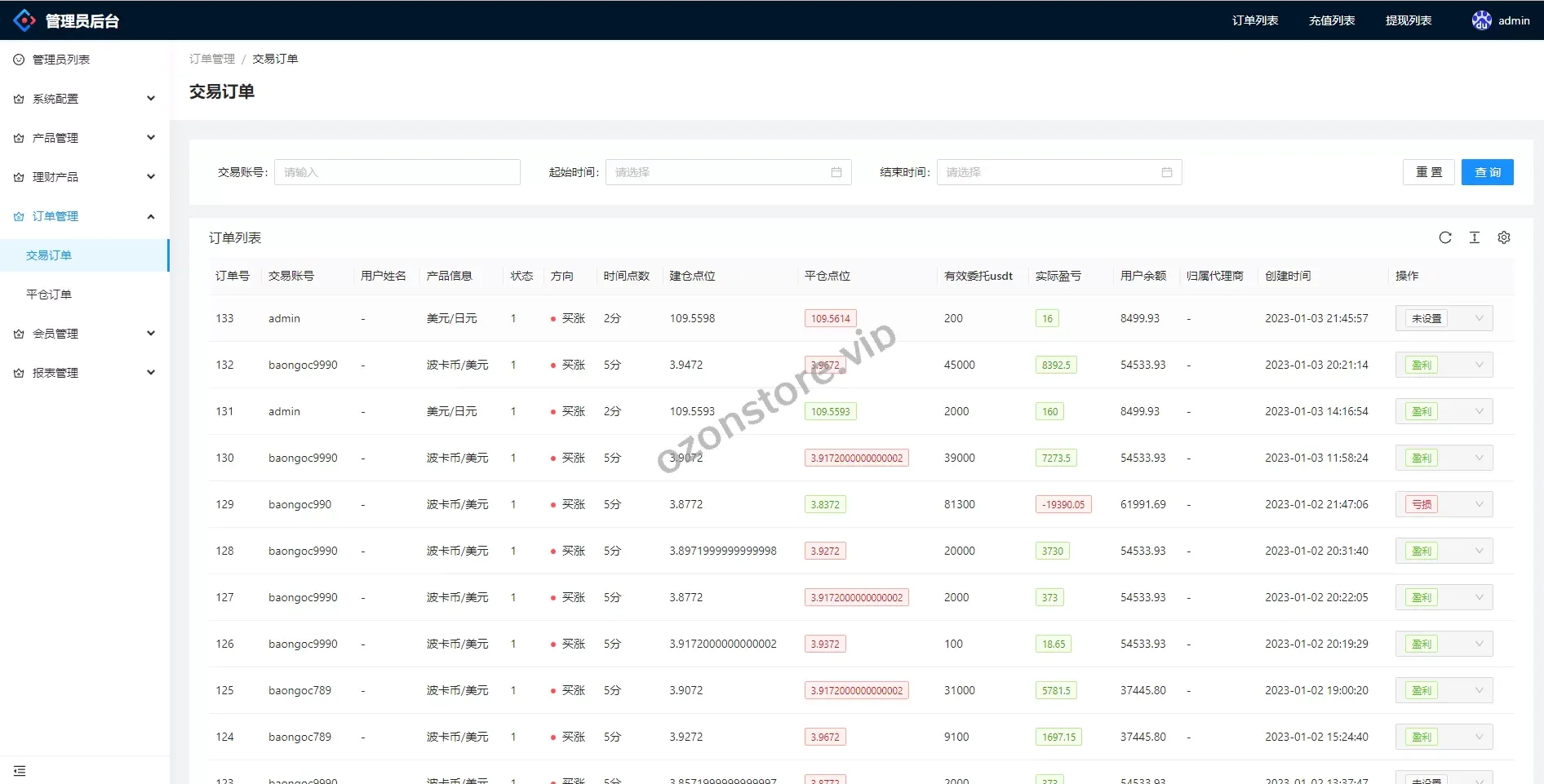Open calendar icon in 起始时间 field
This screenshot has width=1544, height=784.
[x=836, y=172]
